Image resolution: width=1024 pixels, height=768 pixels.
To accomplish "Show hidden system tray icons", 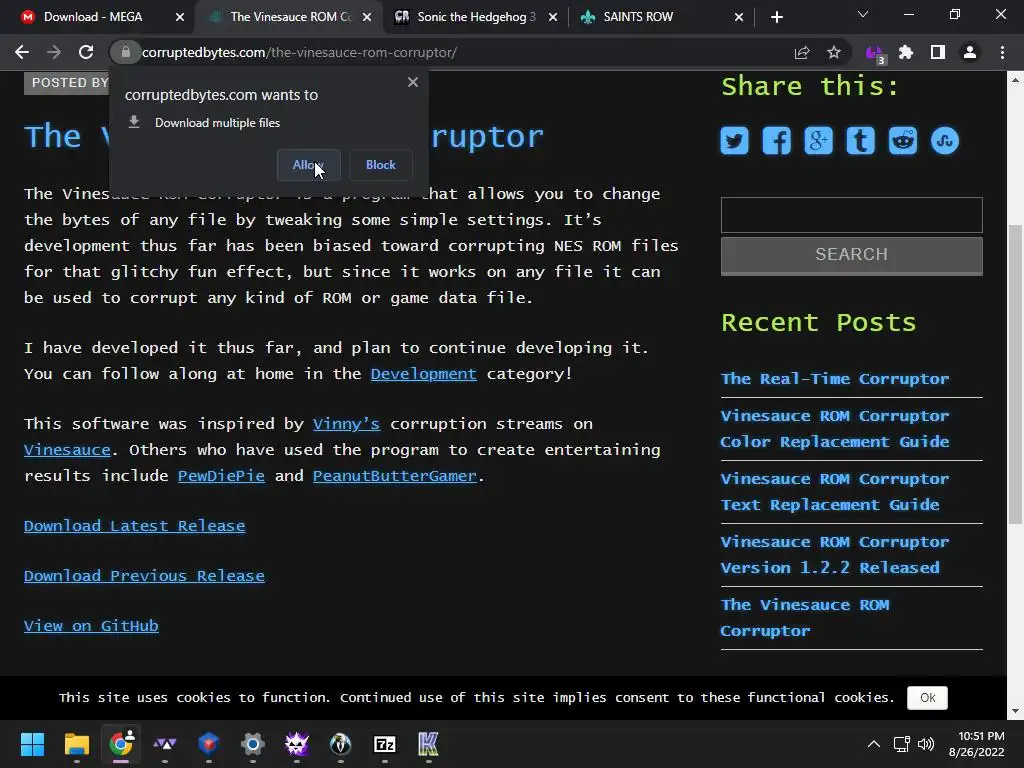I will (873, 744).
